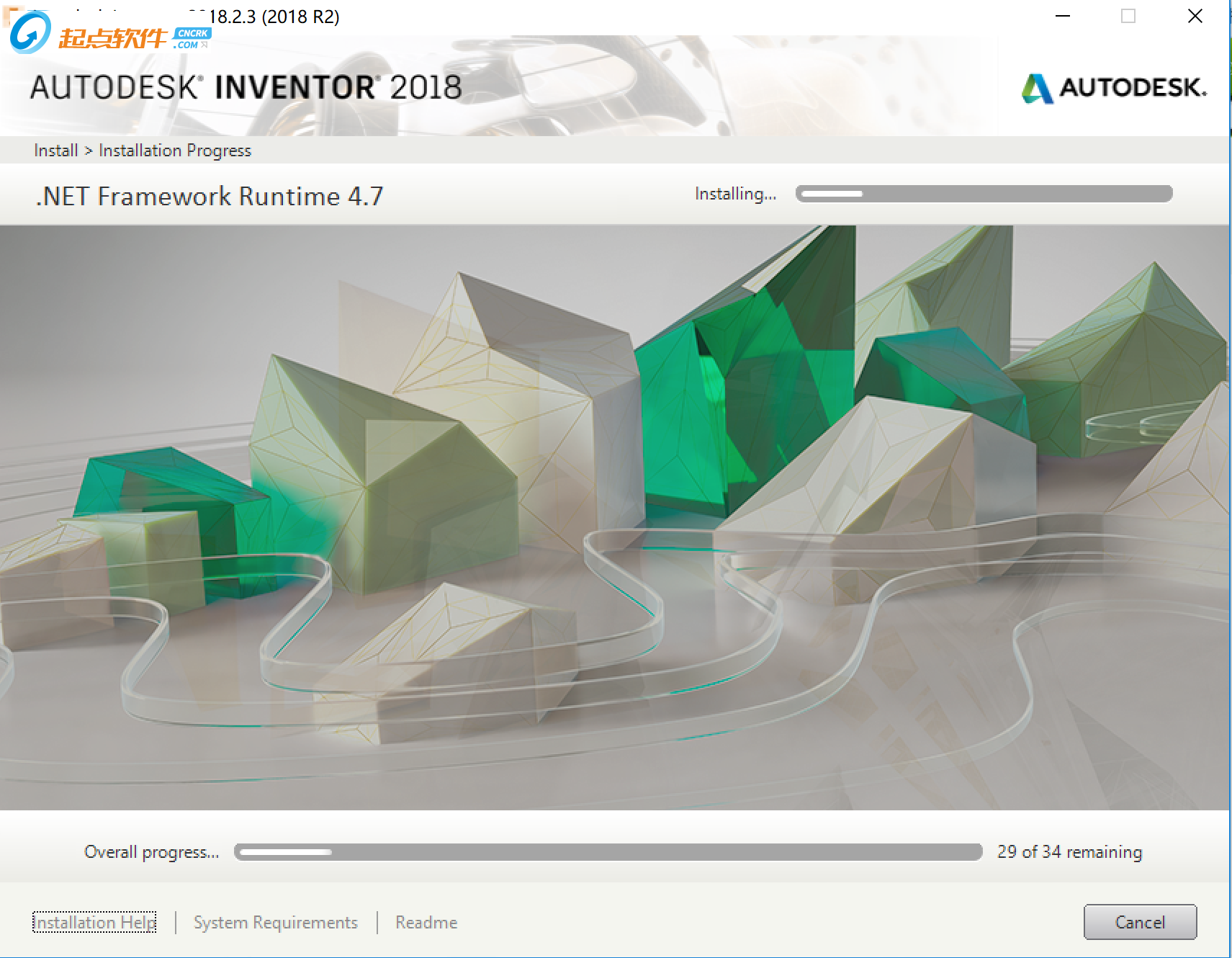
Task: Click the Autodesk Inventor 2018 title
Action: (246, 88)
